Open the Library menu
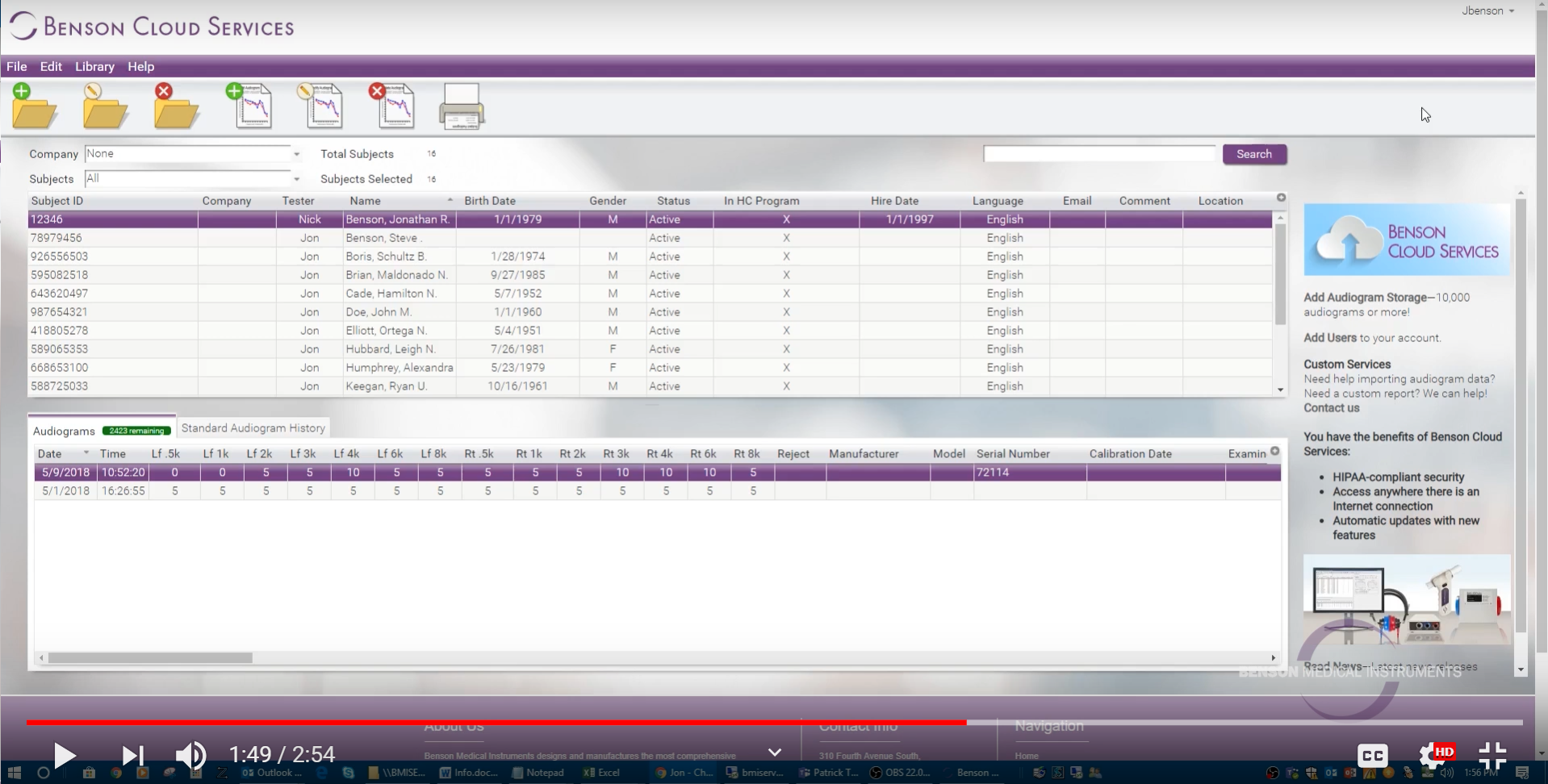 pyautogui.click(x=94, y=67)
